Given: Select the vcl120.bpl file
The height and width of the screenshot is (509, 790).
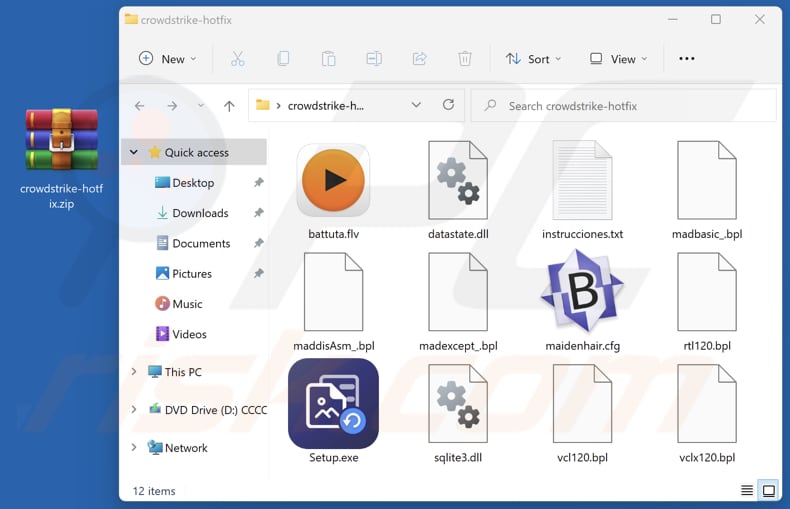Looking at the screenshot, I should (x=582, y=414).
